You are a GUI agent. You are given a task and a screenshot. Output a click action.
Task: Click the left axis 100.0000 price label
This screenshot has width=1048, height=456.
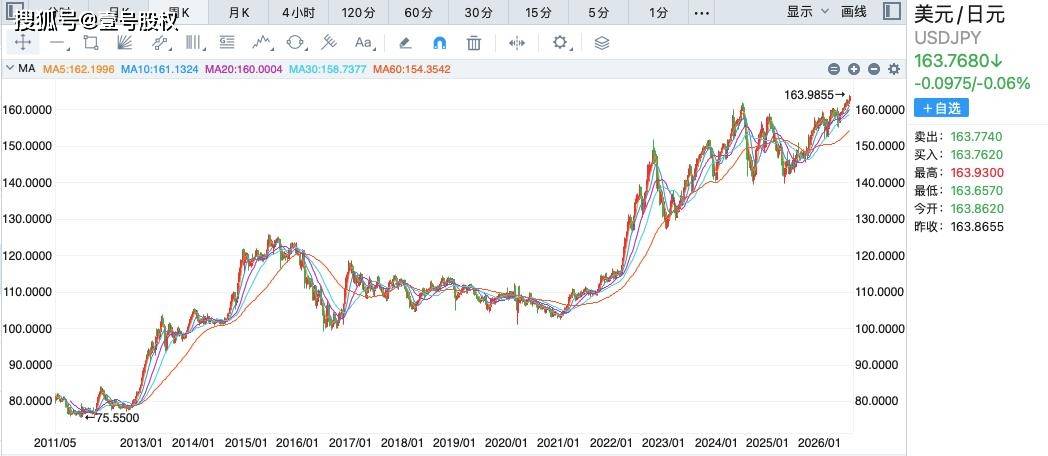(x=27, y=329)
